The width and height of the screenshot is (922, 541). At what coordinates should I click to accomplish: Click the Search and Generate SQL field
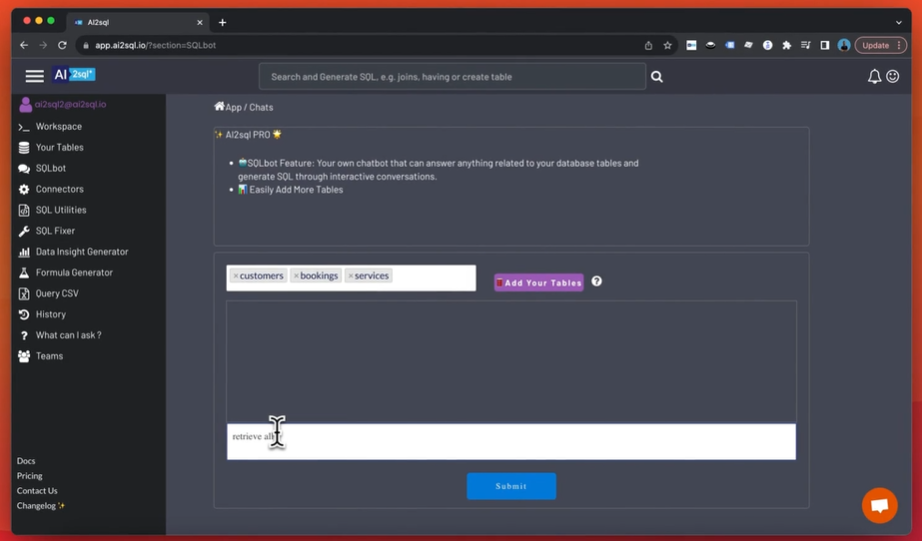pyautogui.click(x=452, y=76)
